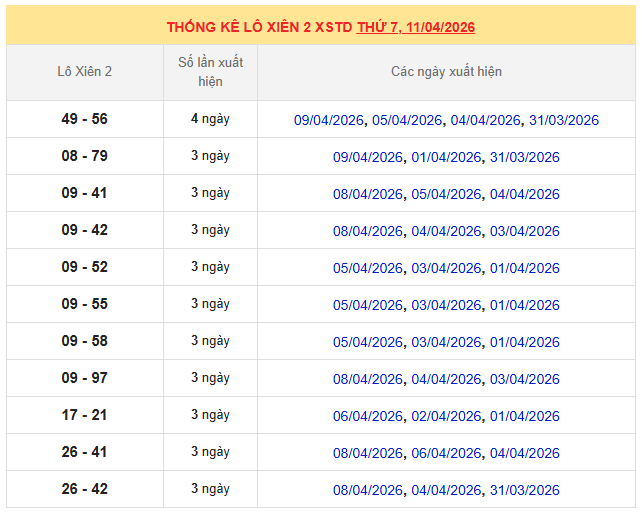Viewport: 642px width, 512px height.
Task: Click 3 ngày in the 09 - 97 row
Action: click(x=210, y=378)
